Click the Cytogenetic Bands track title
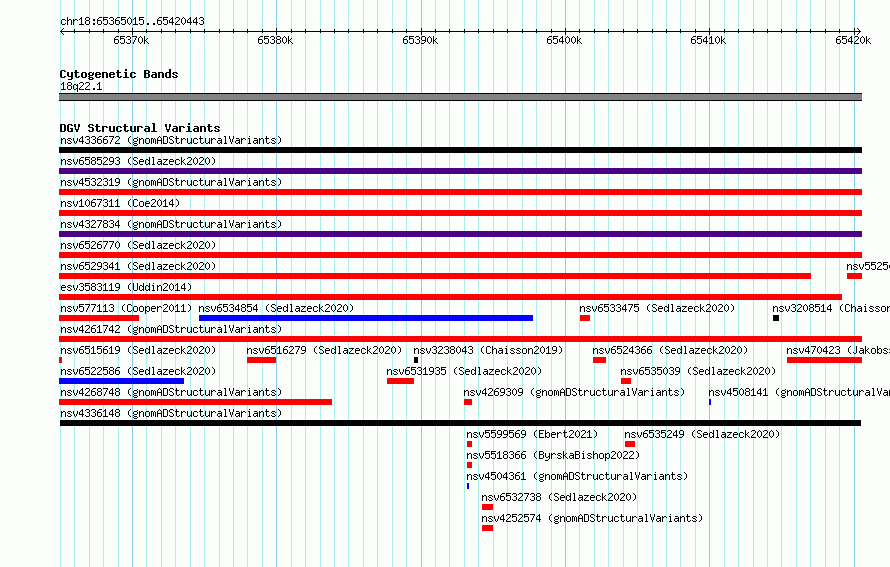The height and width of the screenshot is (567, 890). click(x=119, y=74)
